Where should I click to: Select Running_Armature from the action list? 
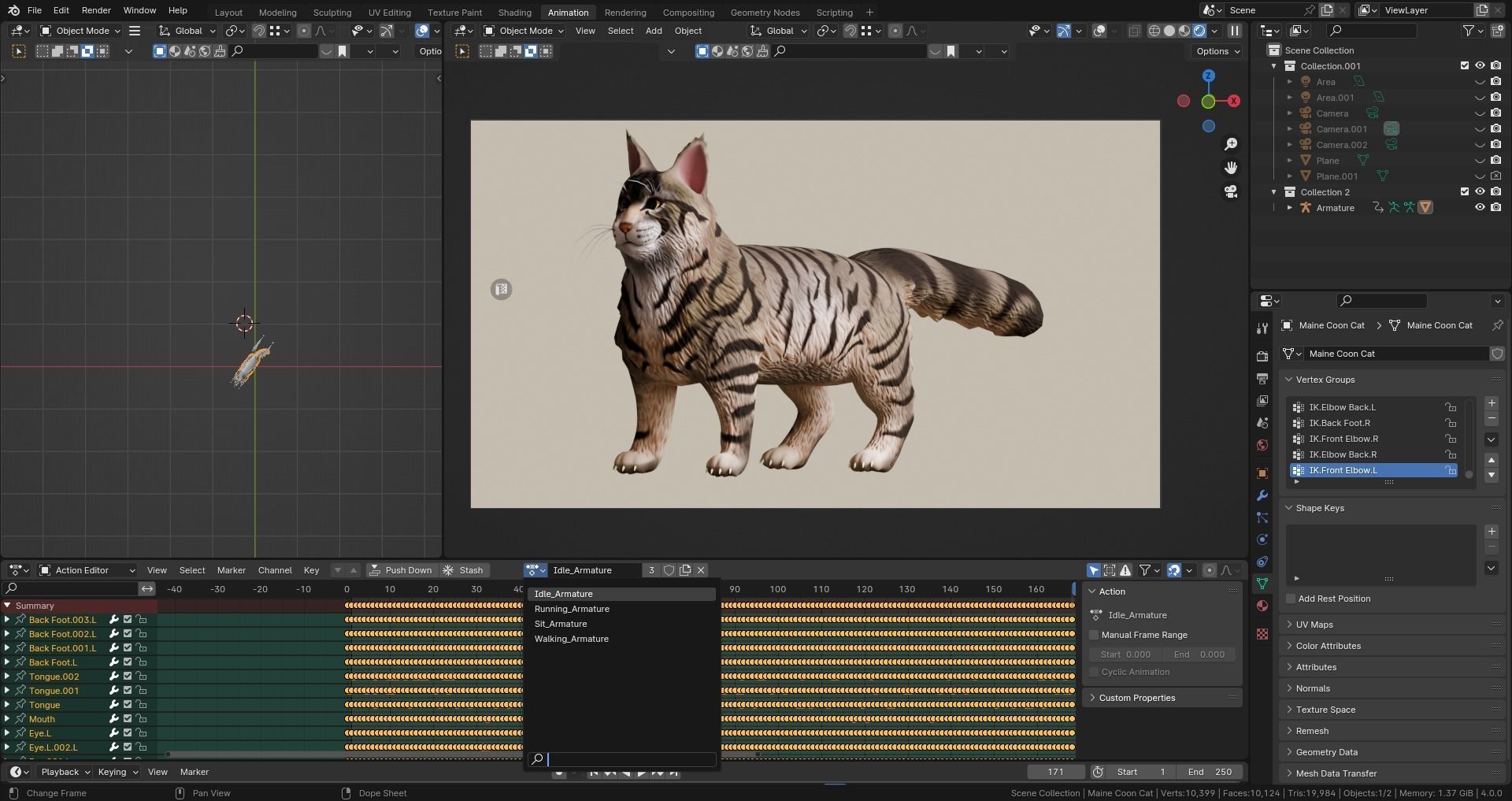pos(621,609)
